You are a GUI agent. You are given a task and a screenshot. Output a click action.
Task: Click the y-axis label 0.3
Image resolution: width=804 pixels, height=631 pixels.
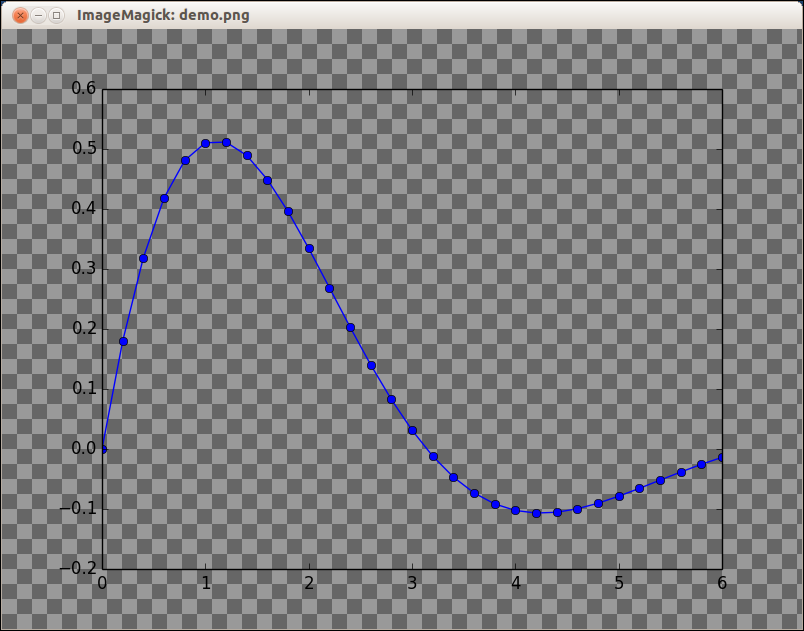pyautogui.click(x=84, y=268)
